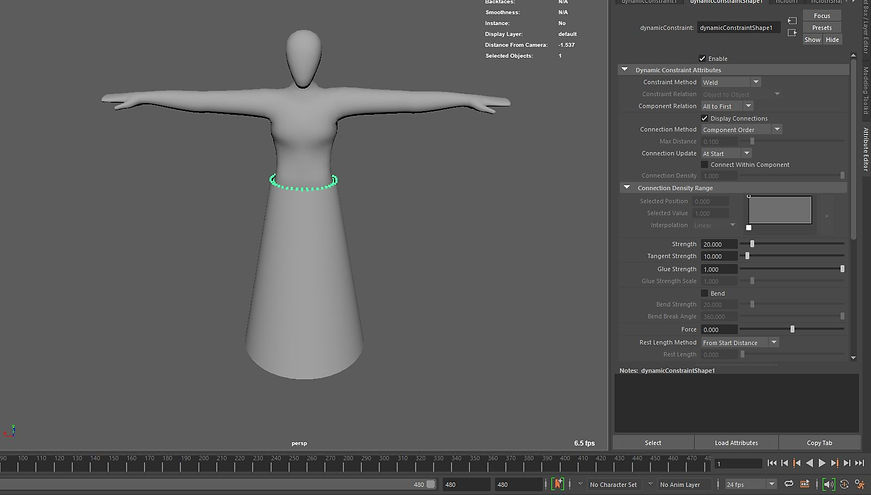Play the animation backwards
871x495 pixels.
click(809, 463)
